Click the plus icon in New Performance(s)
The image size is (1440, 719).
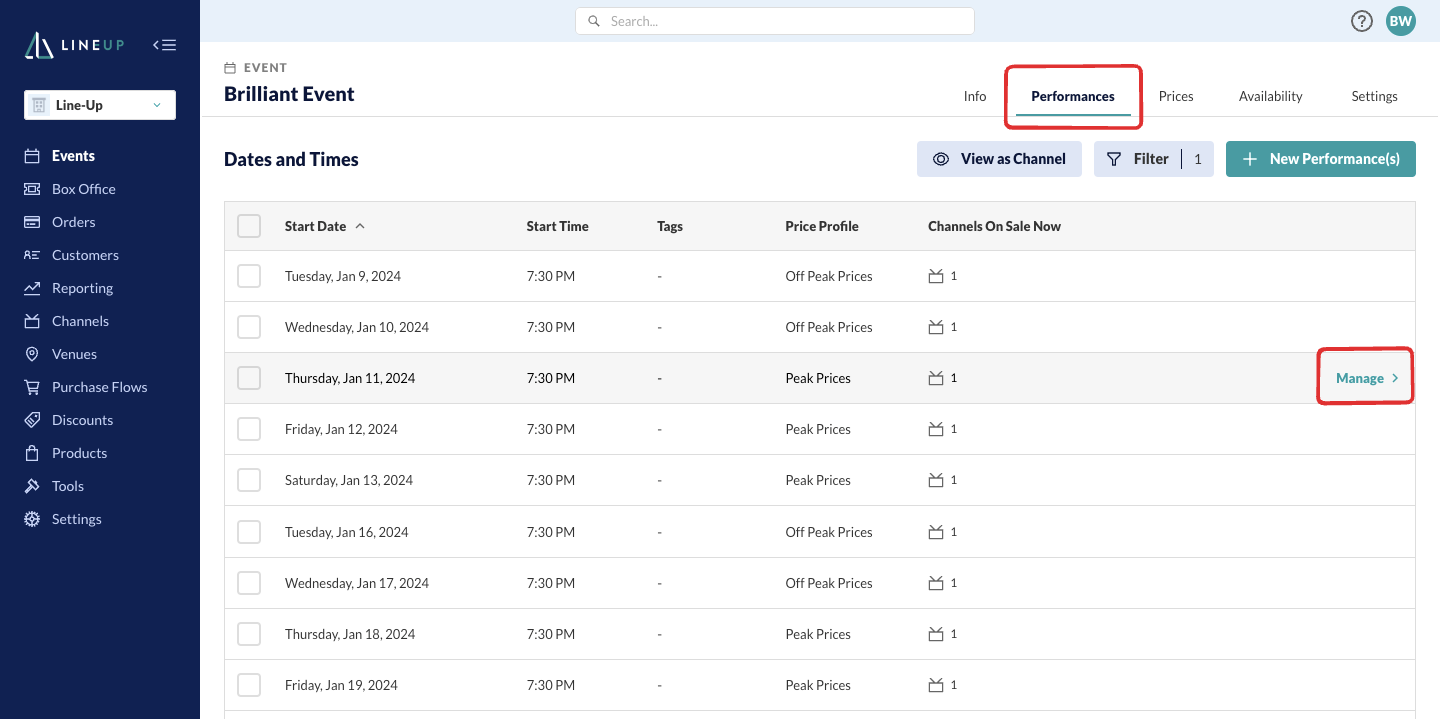[1249, 159]
